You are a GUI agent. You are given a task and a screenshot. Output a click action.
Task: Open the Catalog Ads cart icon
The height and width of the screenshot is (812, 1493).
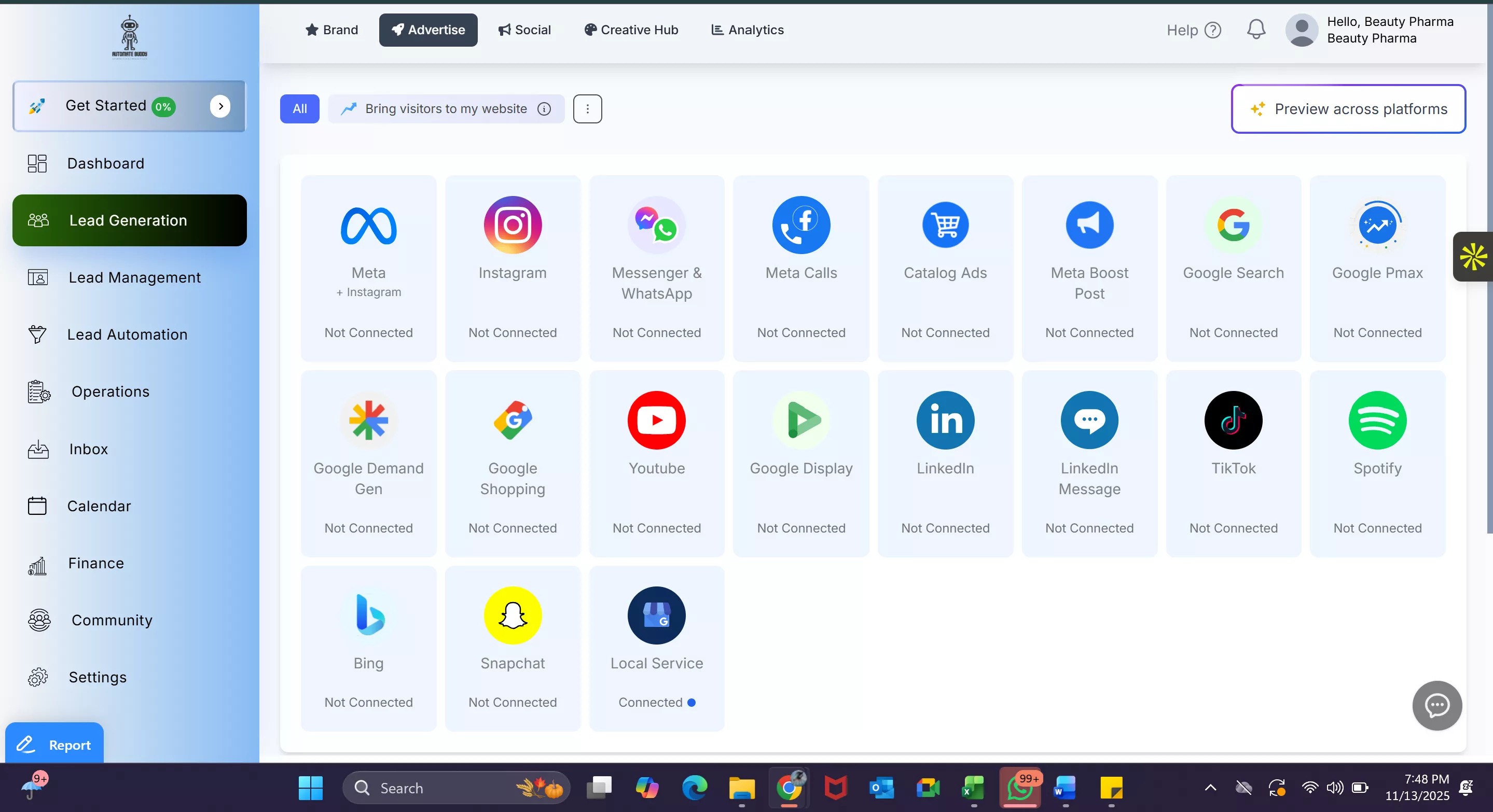point(945,225)
